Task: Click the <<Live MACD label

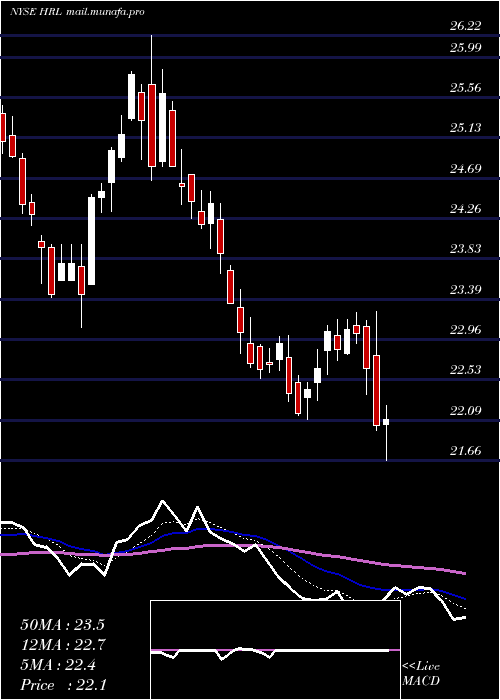Action: pos(421,674)
